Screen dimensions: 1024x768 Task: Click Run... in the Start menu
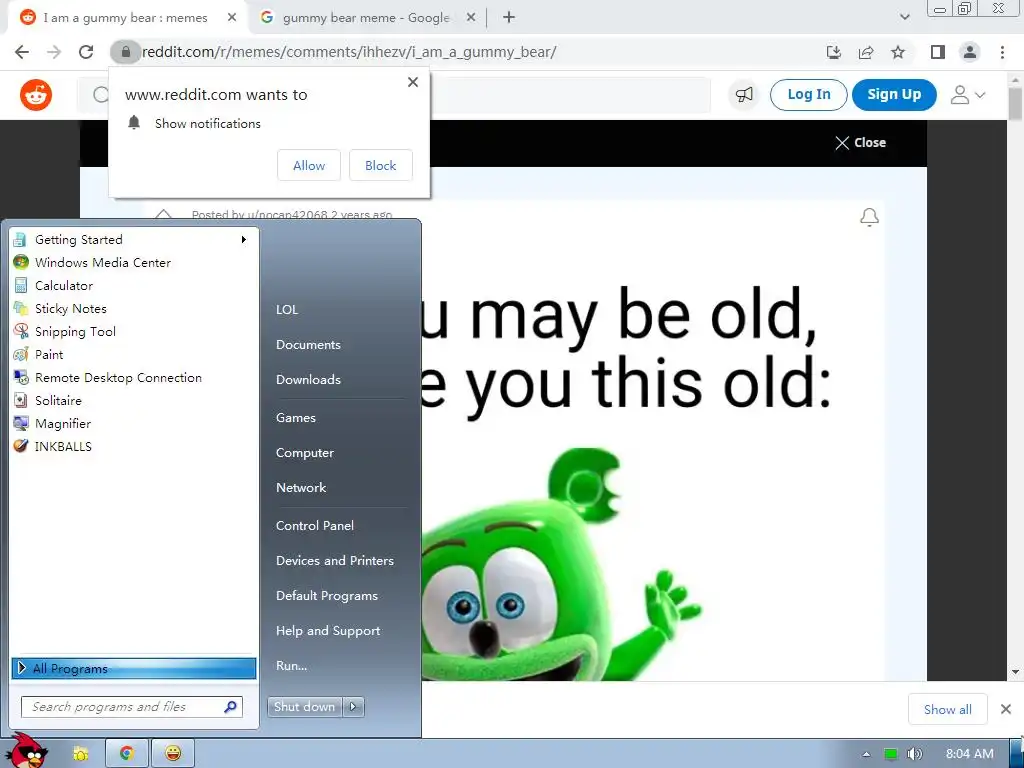(x=291, y=666)
